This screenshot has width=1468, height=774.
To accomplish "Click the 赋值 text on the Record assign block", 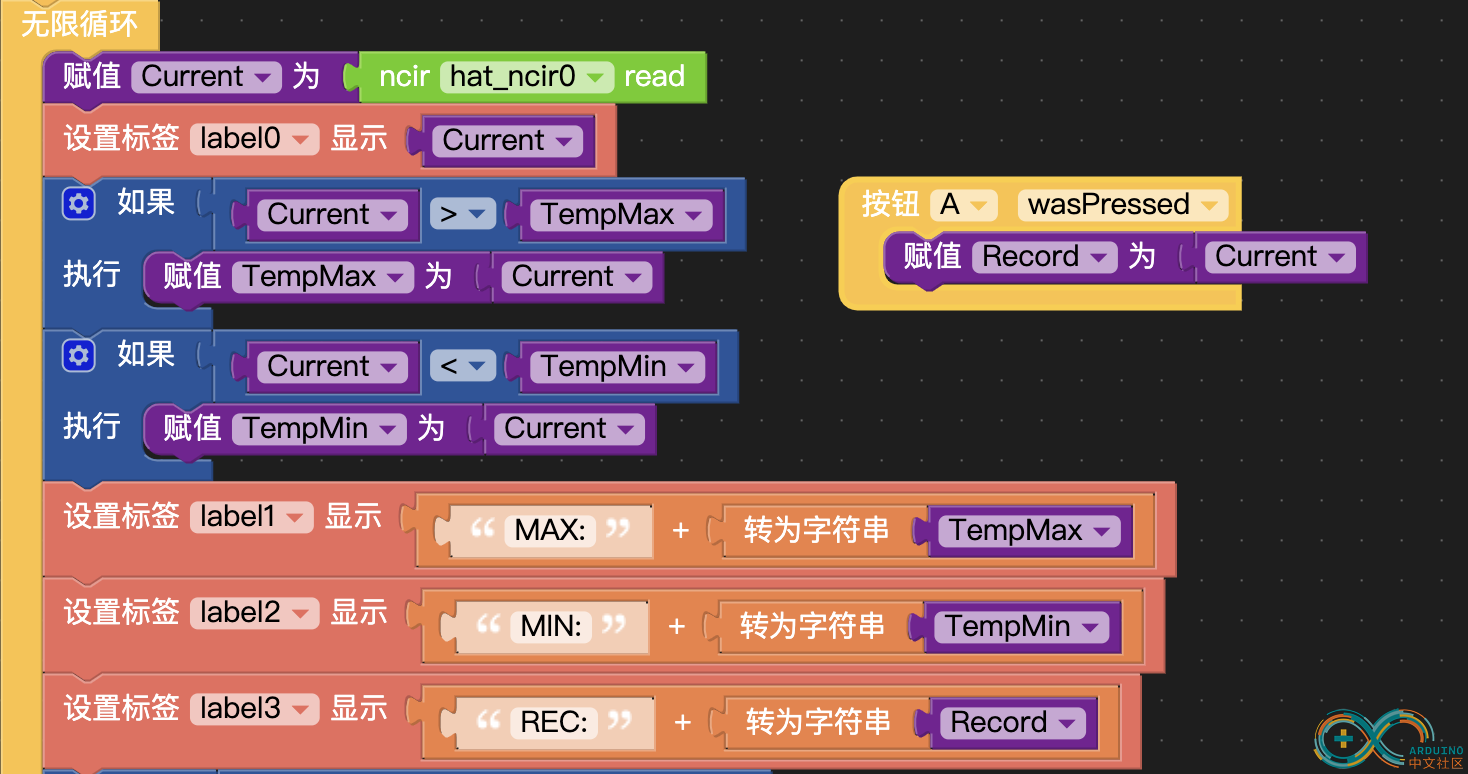I will coord(932,257).
